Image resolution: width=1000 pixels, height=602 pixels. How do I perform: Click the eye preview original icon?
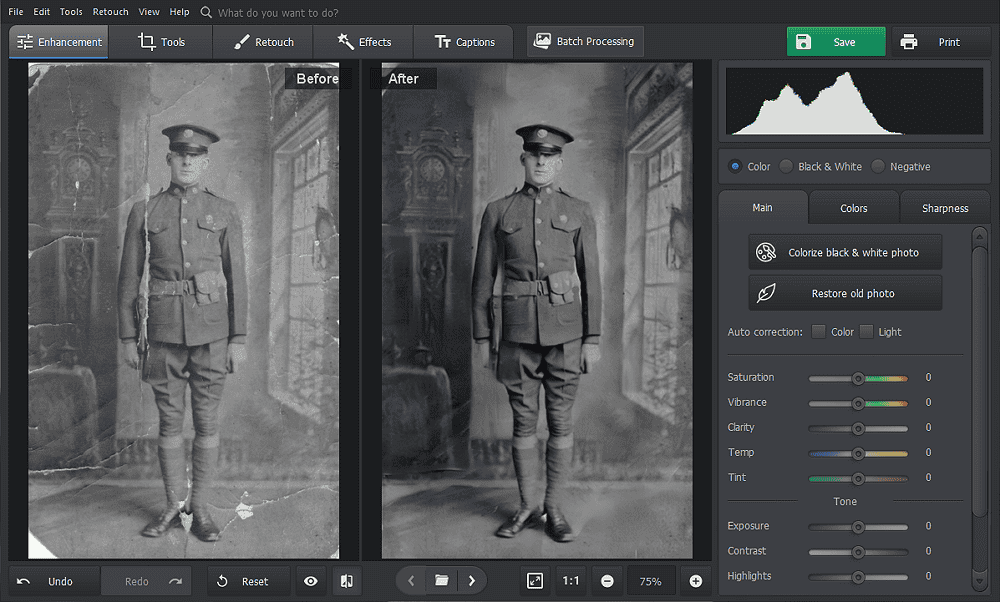[x=311, y=581]
